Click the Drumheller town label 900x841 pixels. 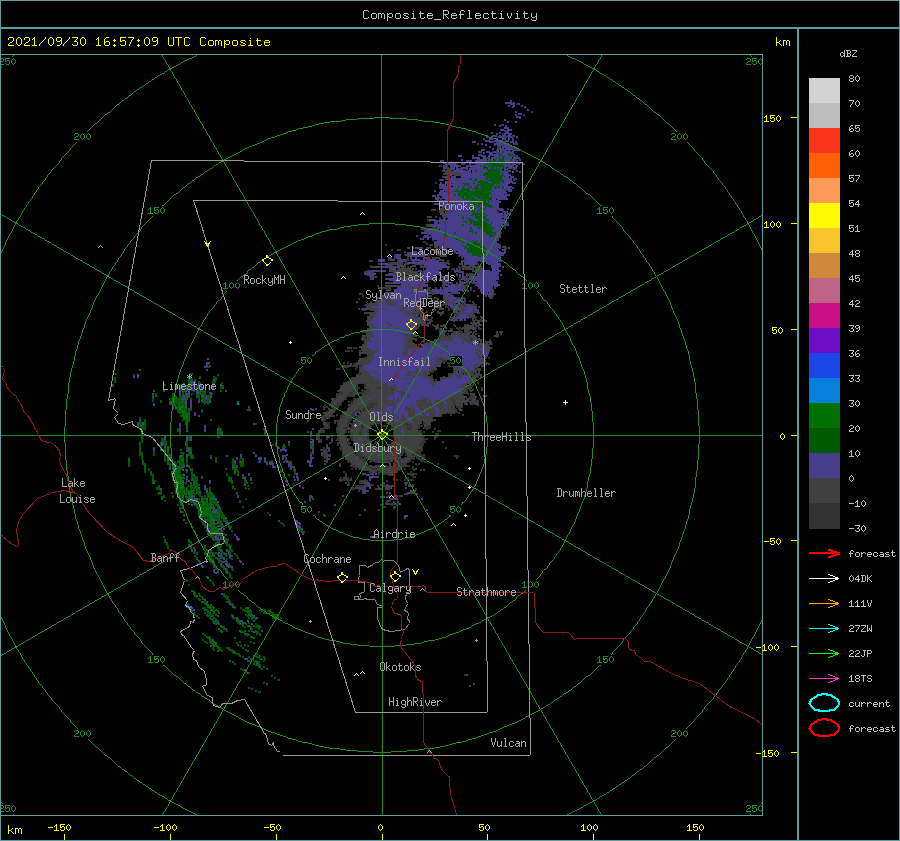[586, 493]
